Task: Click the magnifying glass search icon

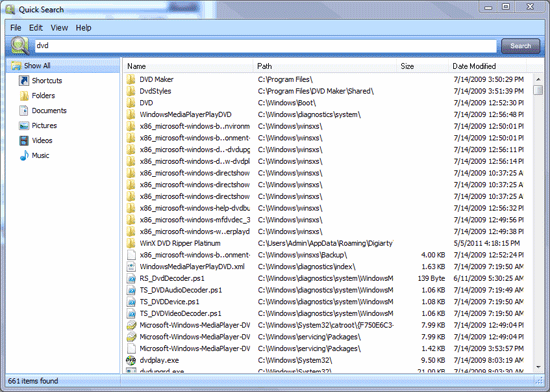Action: click(x=20, y=46)
